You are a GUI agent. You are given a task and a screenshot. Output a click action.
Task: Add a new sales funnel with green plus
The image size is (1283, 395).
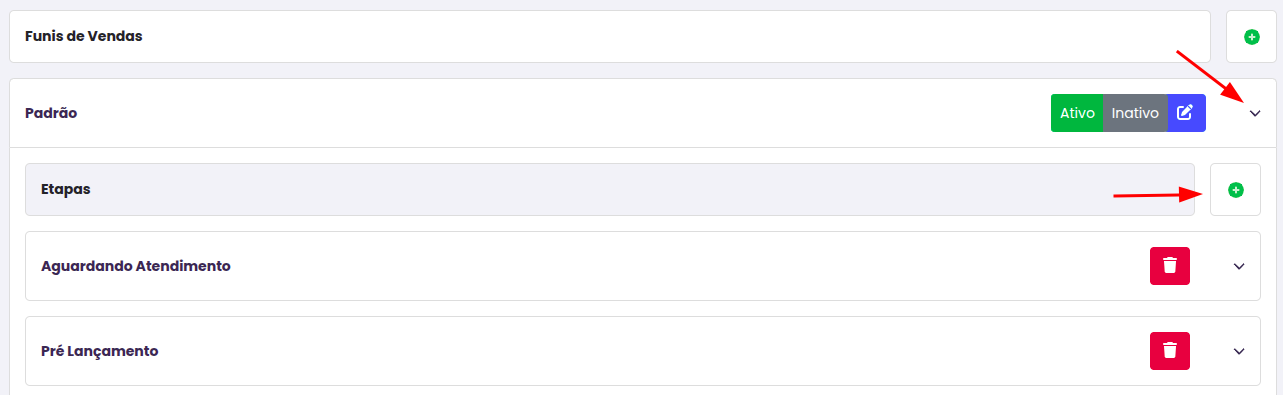point(1251,37)
